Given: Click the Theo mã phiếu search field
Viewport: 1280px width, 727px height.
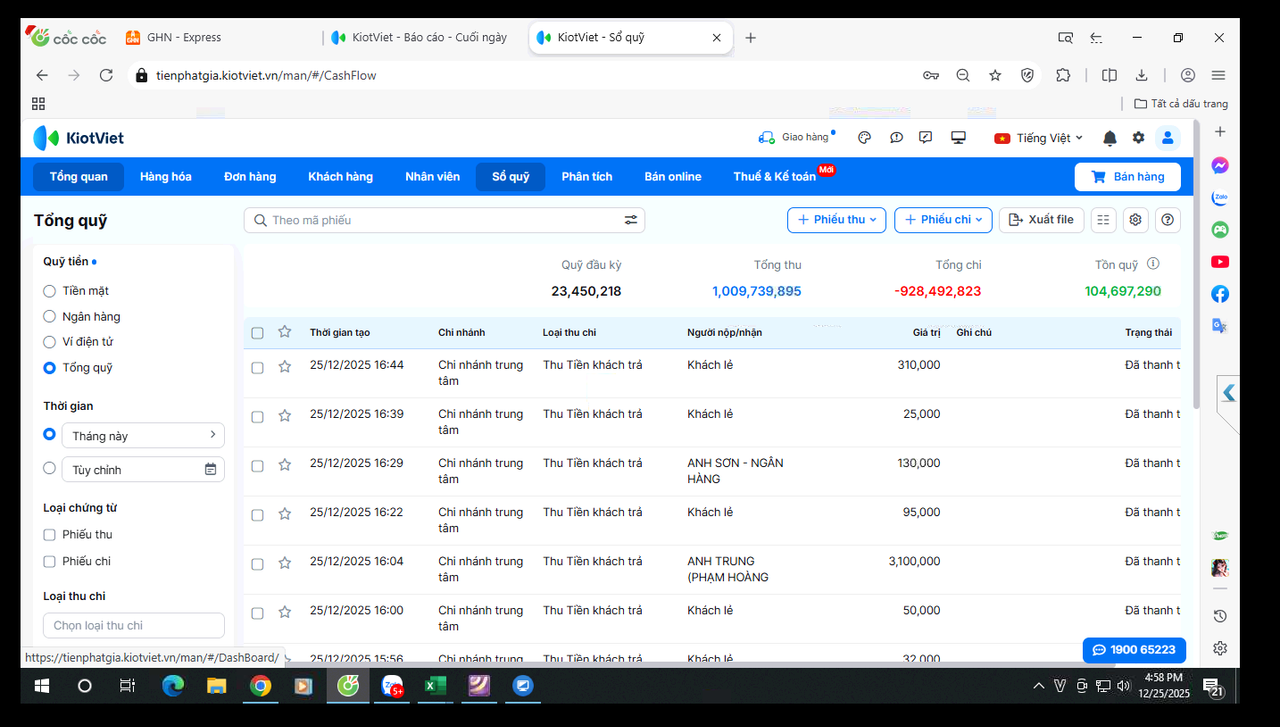Looking at the screenshot, I should click(x=420, y=219).
